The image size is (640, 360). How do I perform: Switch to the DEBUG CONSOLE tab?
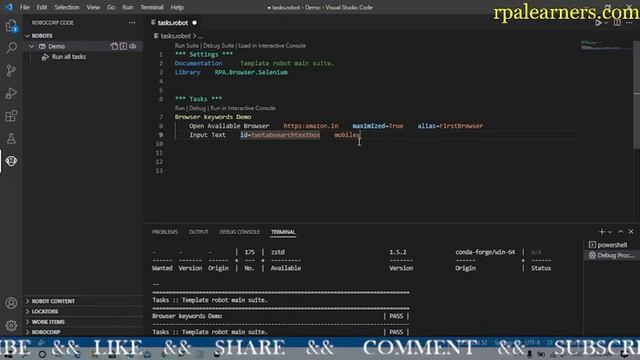[x=240, y=232]
